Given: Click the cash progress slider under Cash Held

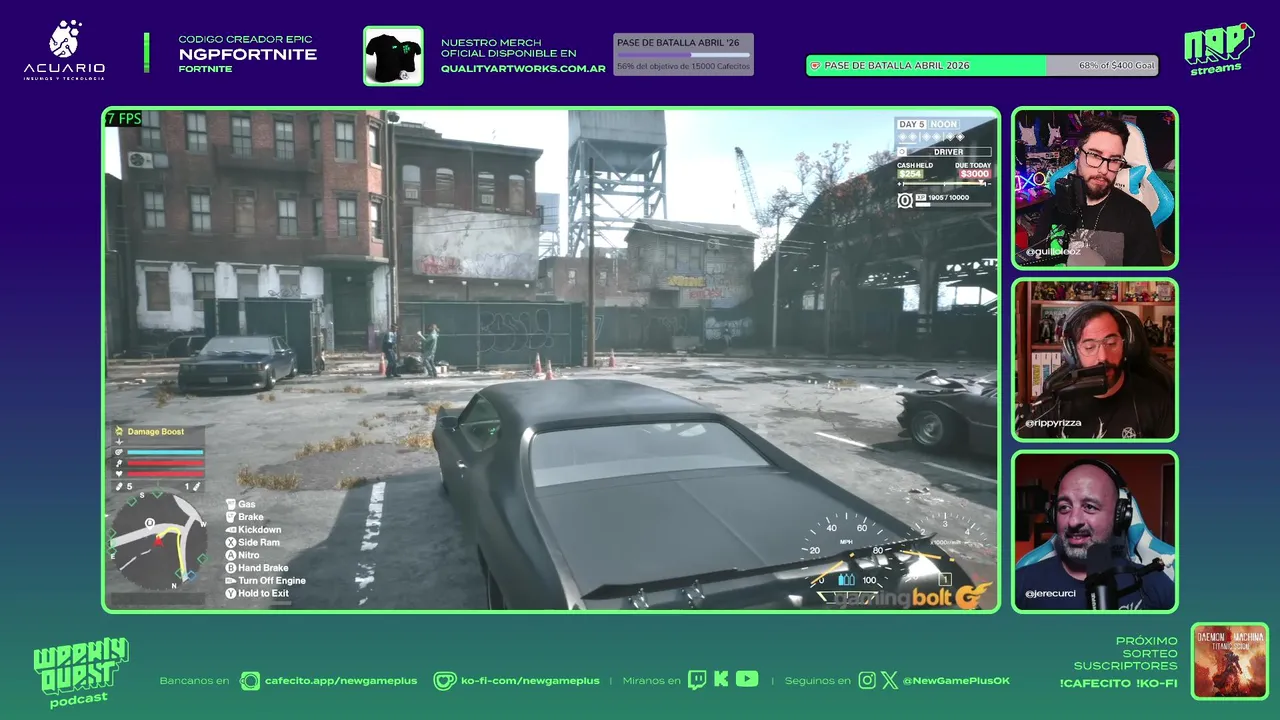Looking at the screenshot, I should [x=944, y=184].
